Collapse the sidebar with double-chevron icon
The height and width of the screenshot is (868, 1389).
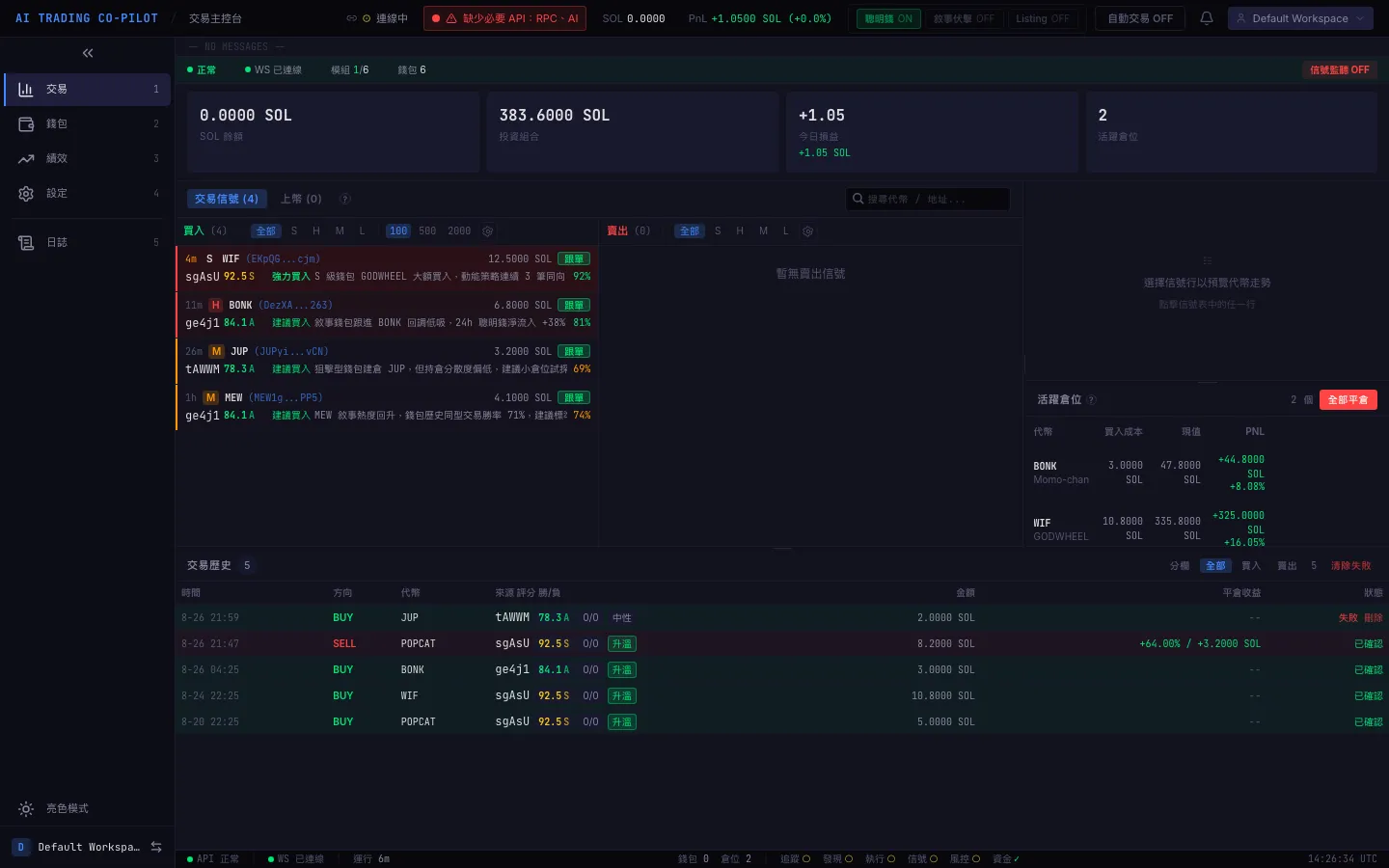[88, 53]
